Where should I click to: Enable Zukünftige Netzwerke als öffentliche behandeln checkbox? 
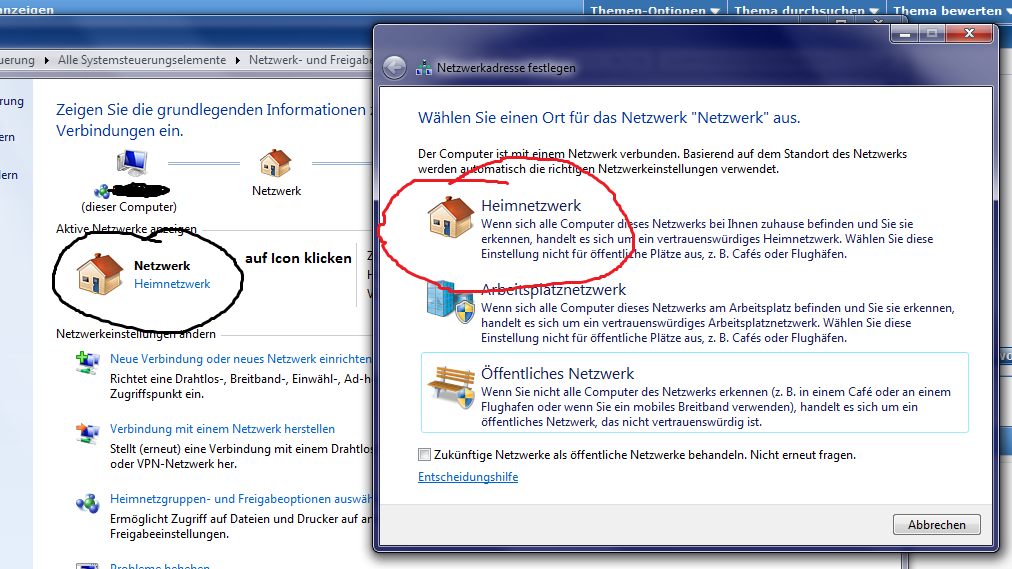[x=424, y=455]
